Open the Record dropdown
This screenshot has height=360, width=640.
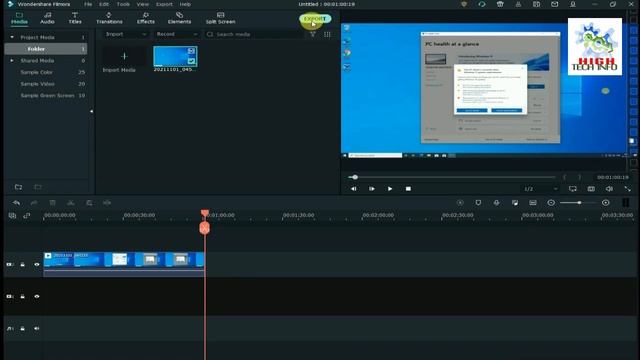(x=176, y=34)
